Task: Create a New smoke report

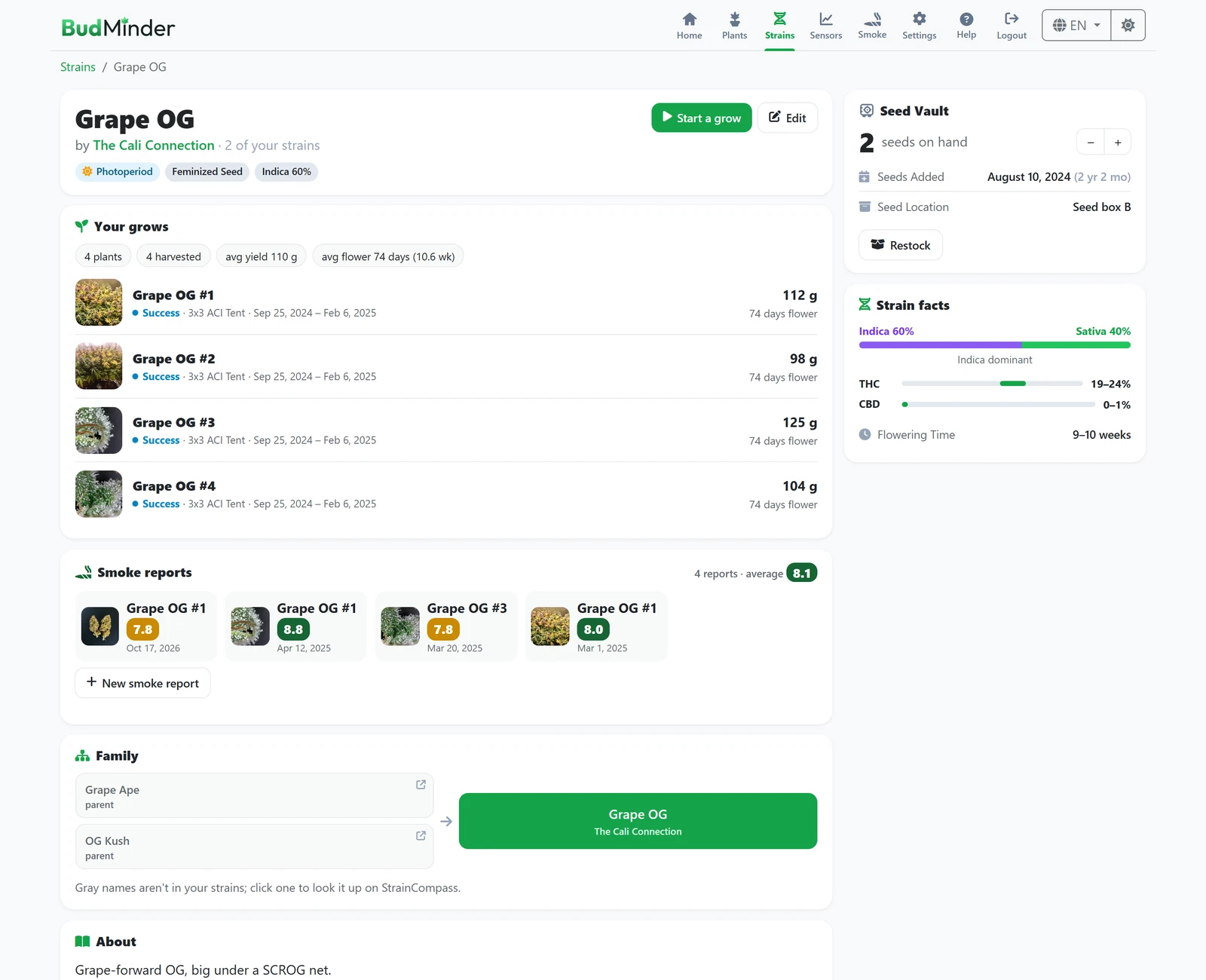Action: [142, 683]
